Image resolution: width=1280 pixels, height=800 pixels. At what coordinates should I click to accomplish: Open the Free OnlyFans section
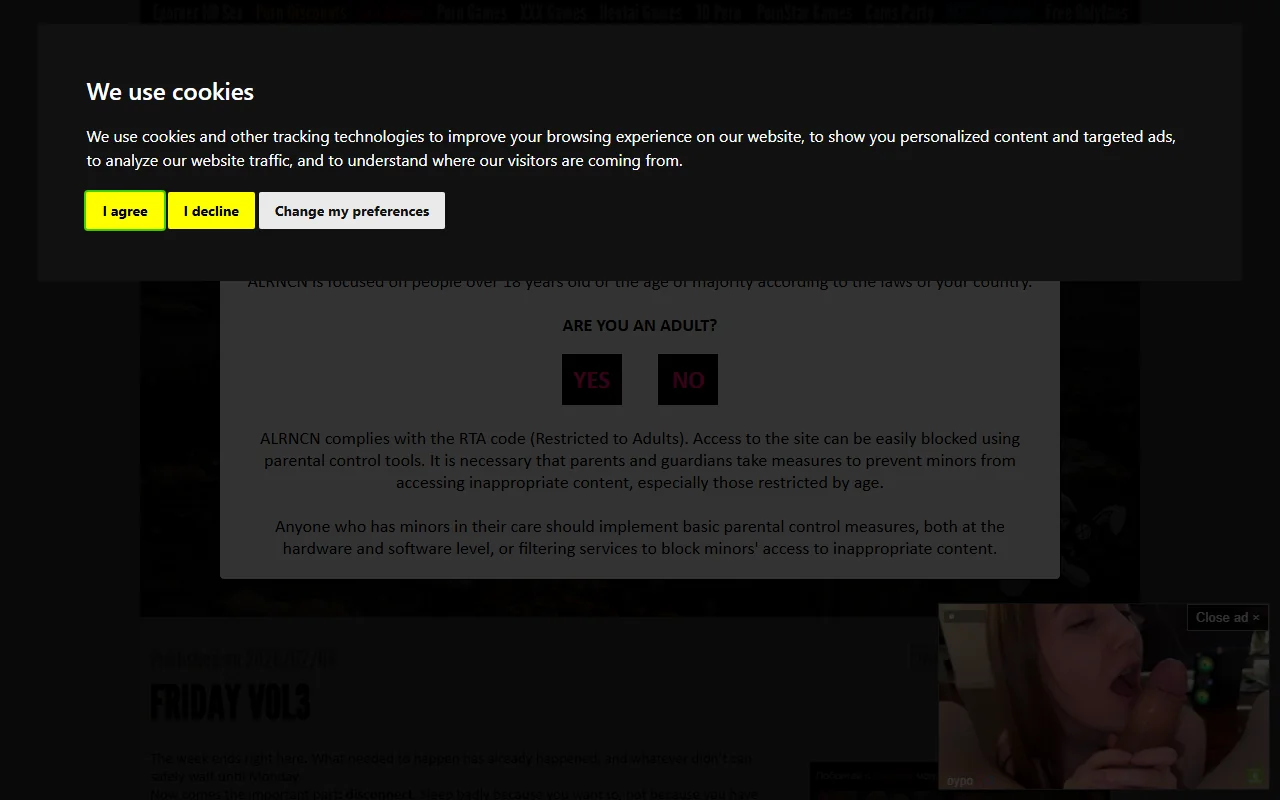tap(1087, 12)
